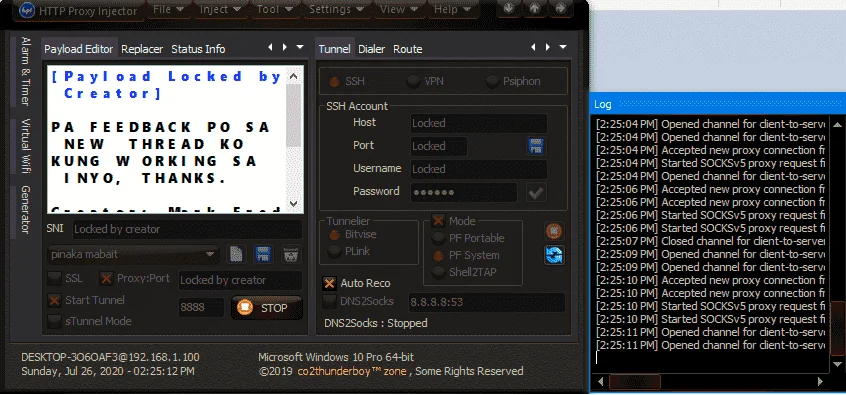This screenshot has height=395, width=846.
Task: Click the new document icon beside the config dropdown
Action: 236,254
